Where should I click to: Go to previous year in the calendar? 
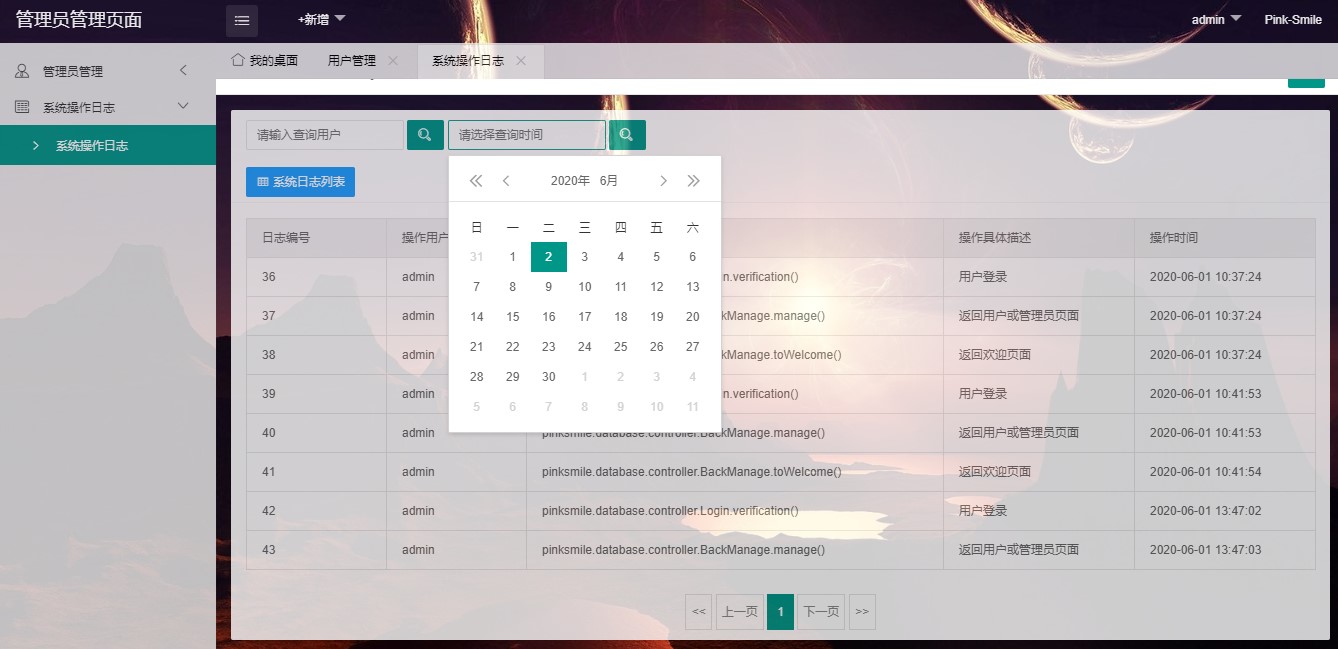point(476,181)
